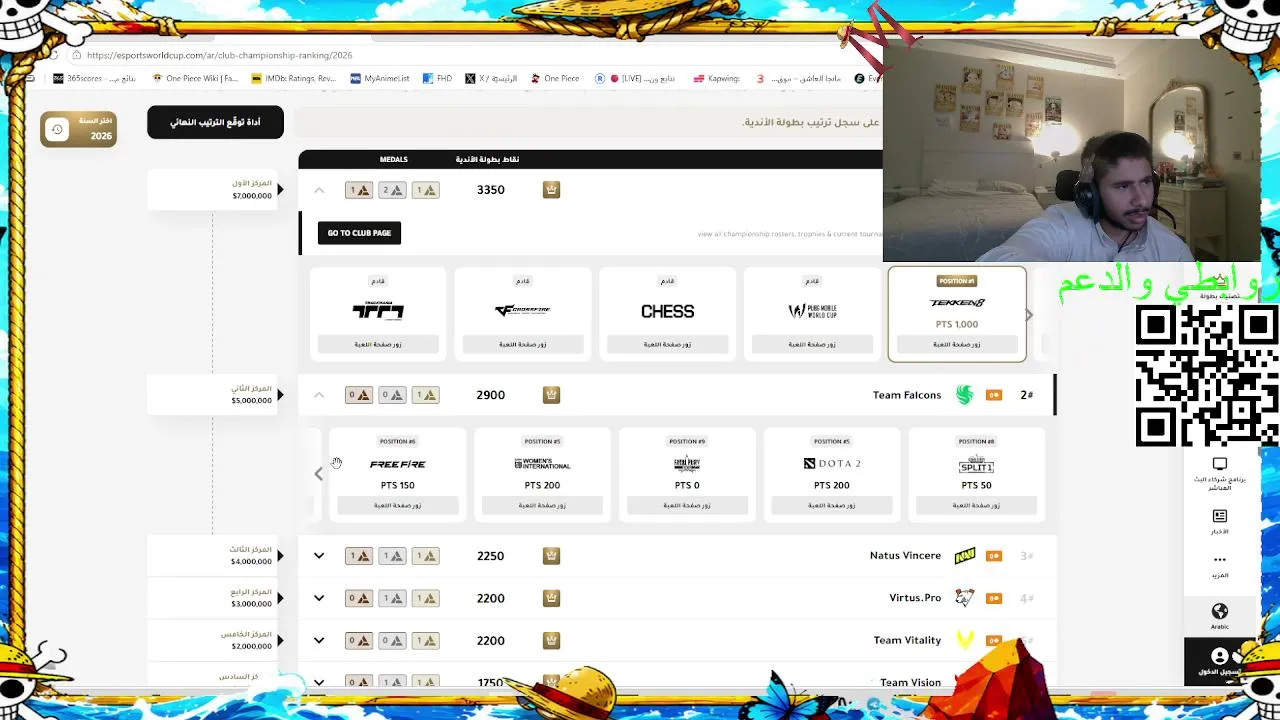Open the TrackMania game card
This screenshot has width=1280, height=720.
tap(378, 314)
